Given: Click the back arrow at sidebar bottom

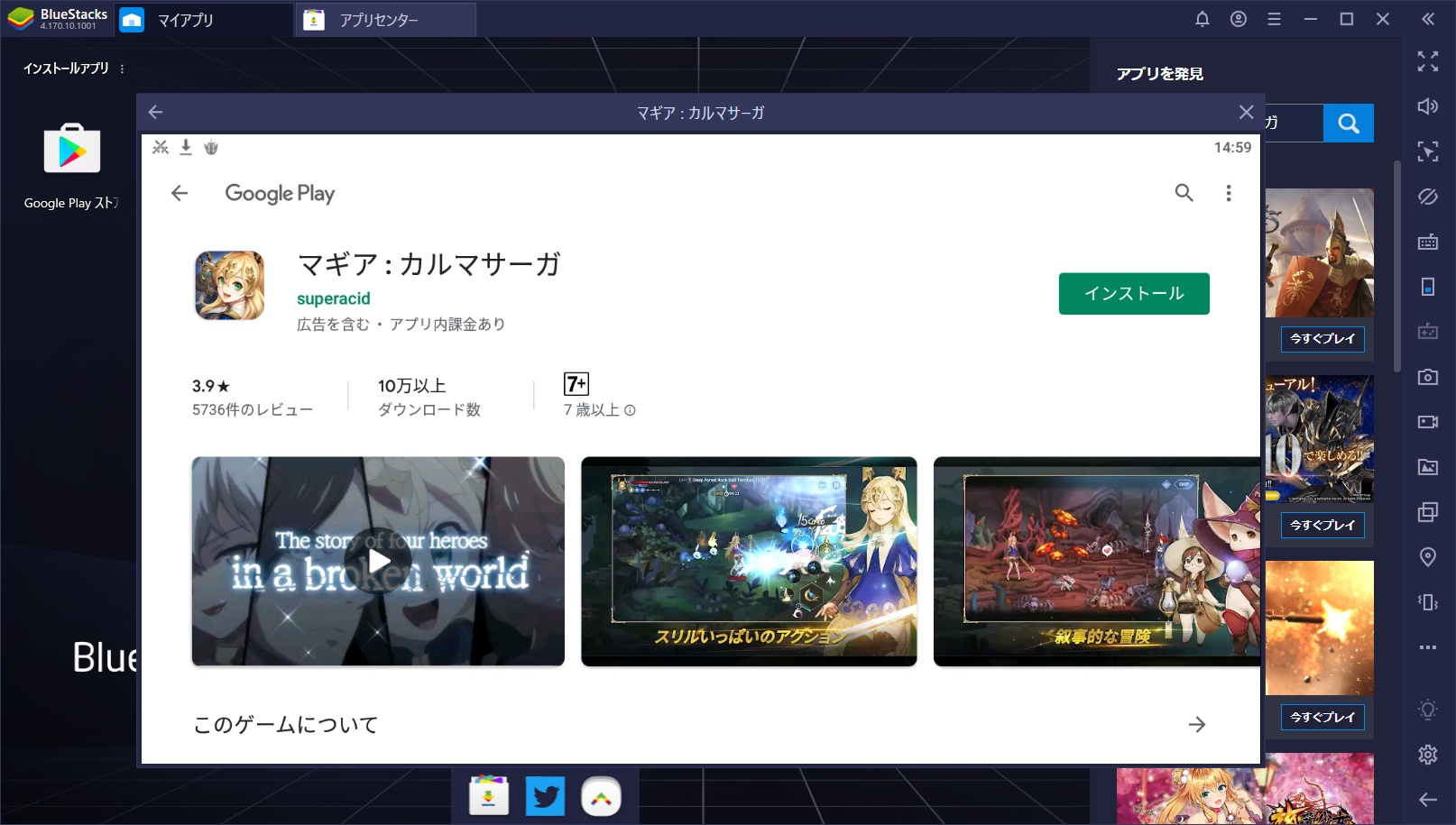Looking at the screenshot, I should tap(1428, 800).
